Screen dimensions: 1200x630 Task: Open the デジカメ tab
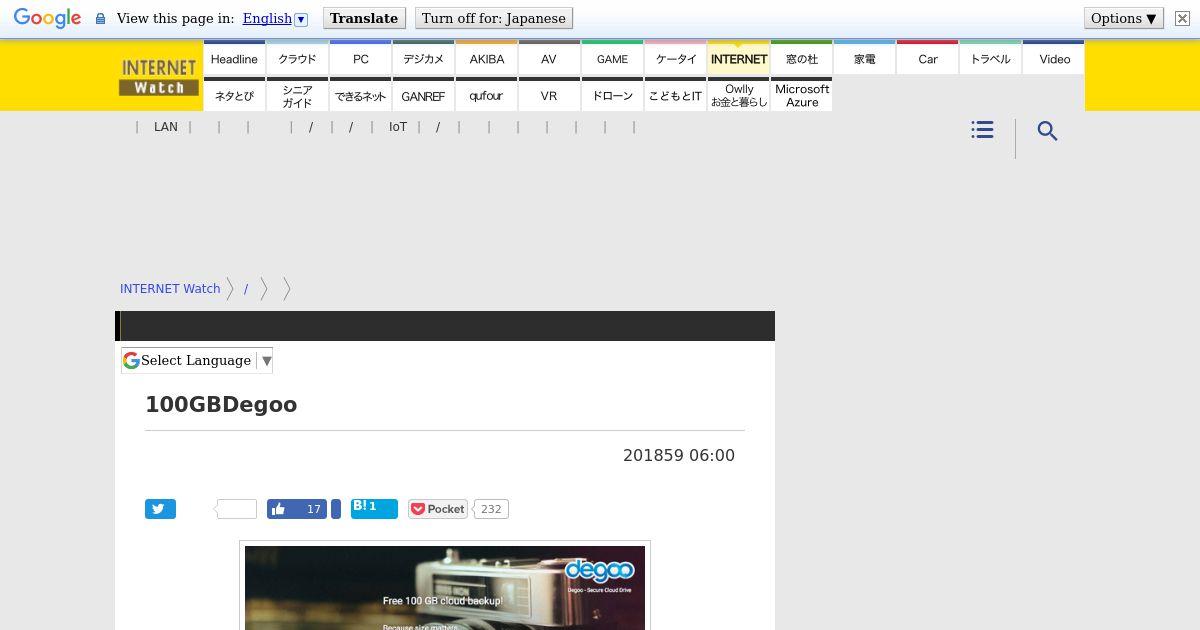(x=423, y=58)
